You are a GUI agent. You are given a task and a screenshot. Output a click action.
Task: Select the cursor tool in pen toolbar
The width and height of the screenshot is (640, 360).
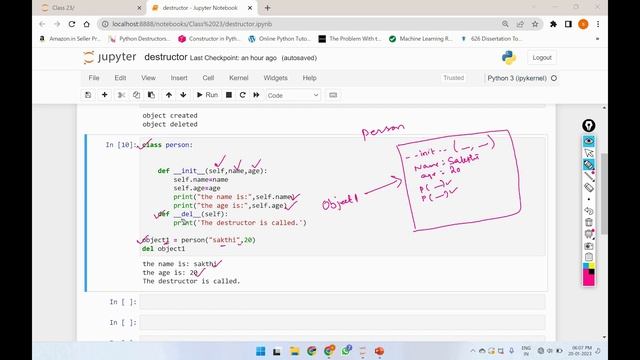coord(589,153)
